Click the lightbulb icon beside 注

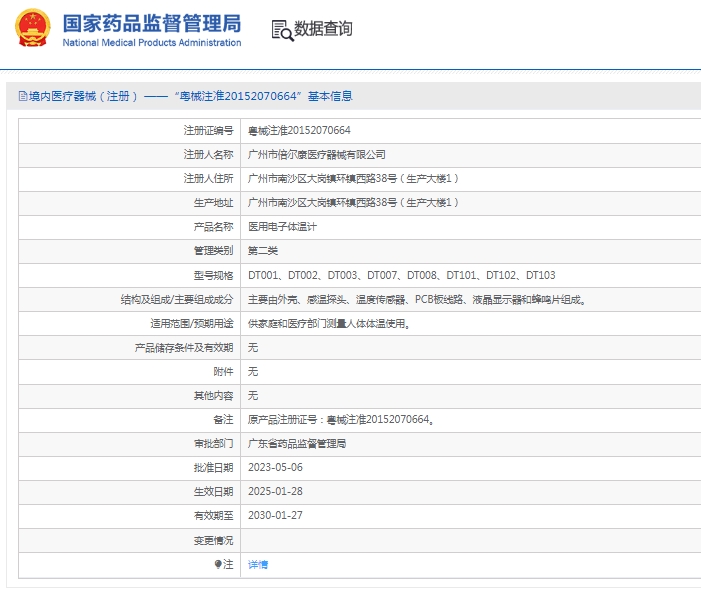click(218, 564)
